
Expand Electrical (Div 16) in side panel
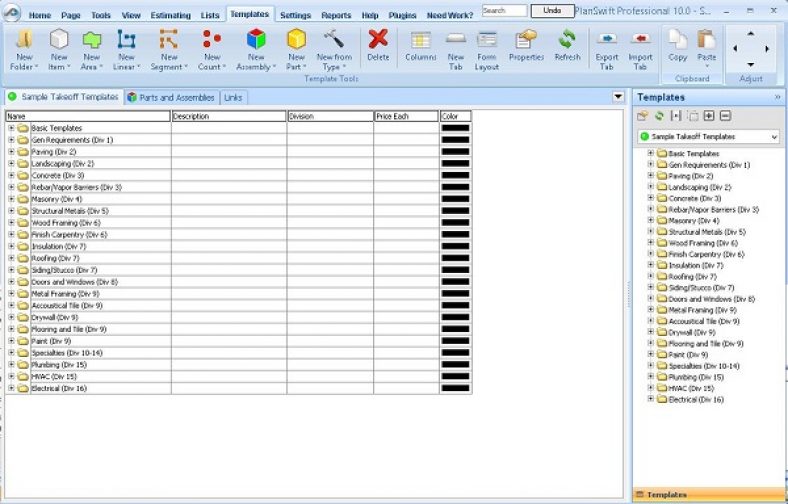(x=650, y=399)
